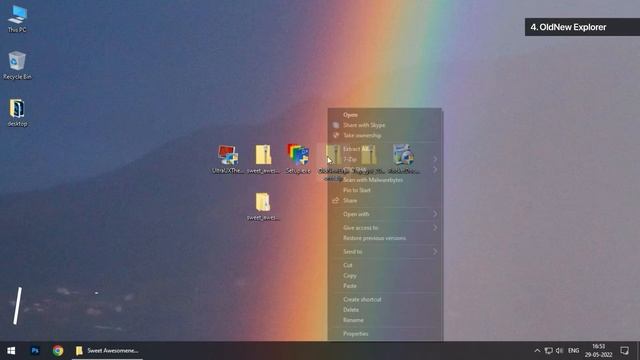
Task: Expand the 7-Zip submenu arrow
Action: pos(435,159)
